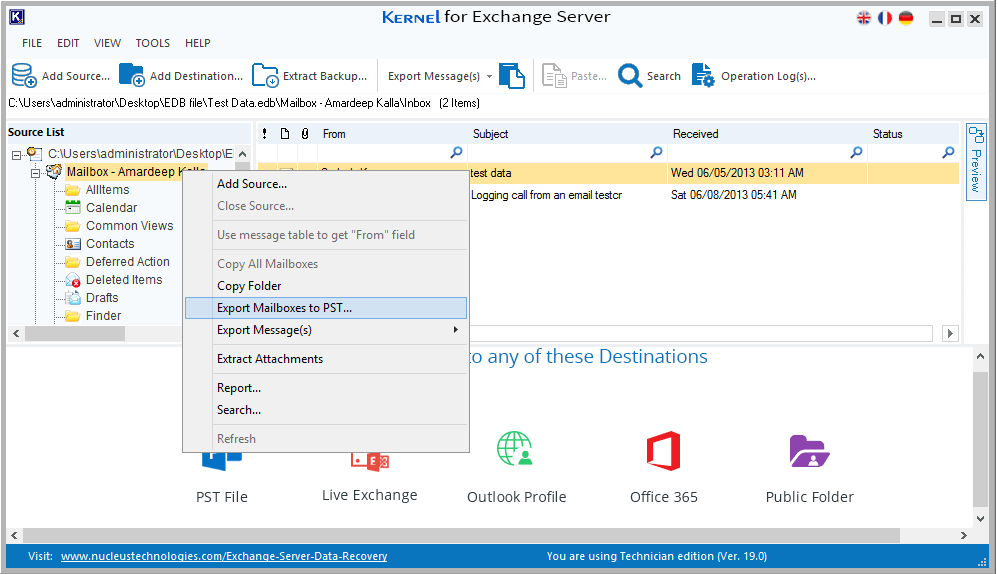Click the Status column search magnifier
The height and width of the screenshot is (574, 998).
948,152
